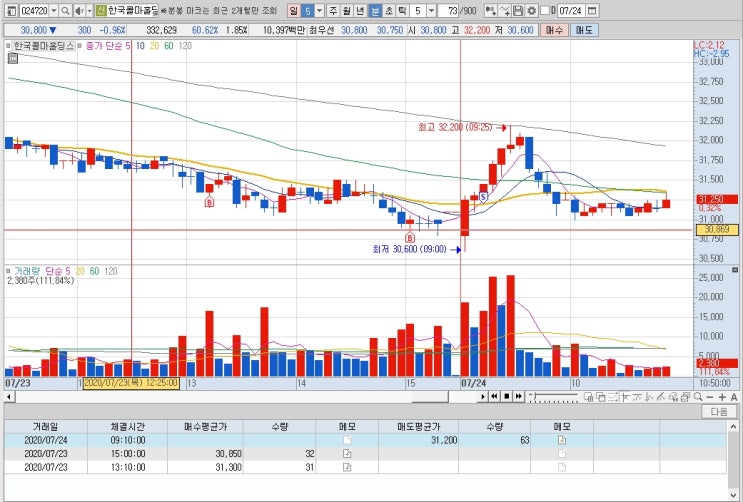
Task: Click the playback speed slider
Action: point(553,397)
